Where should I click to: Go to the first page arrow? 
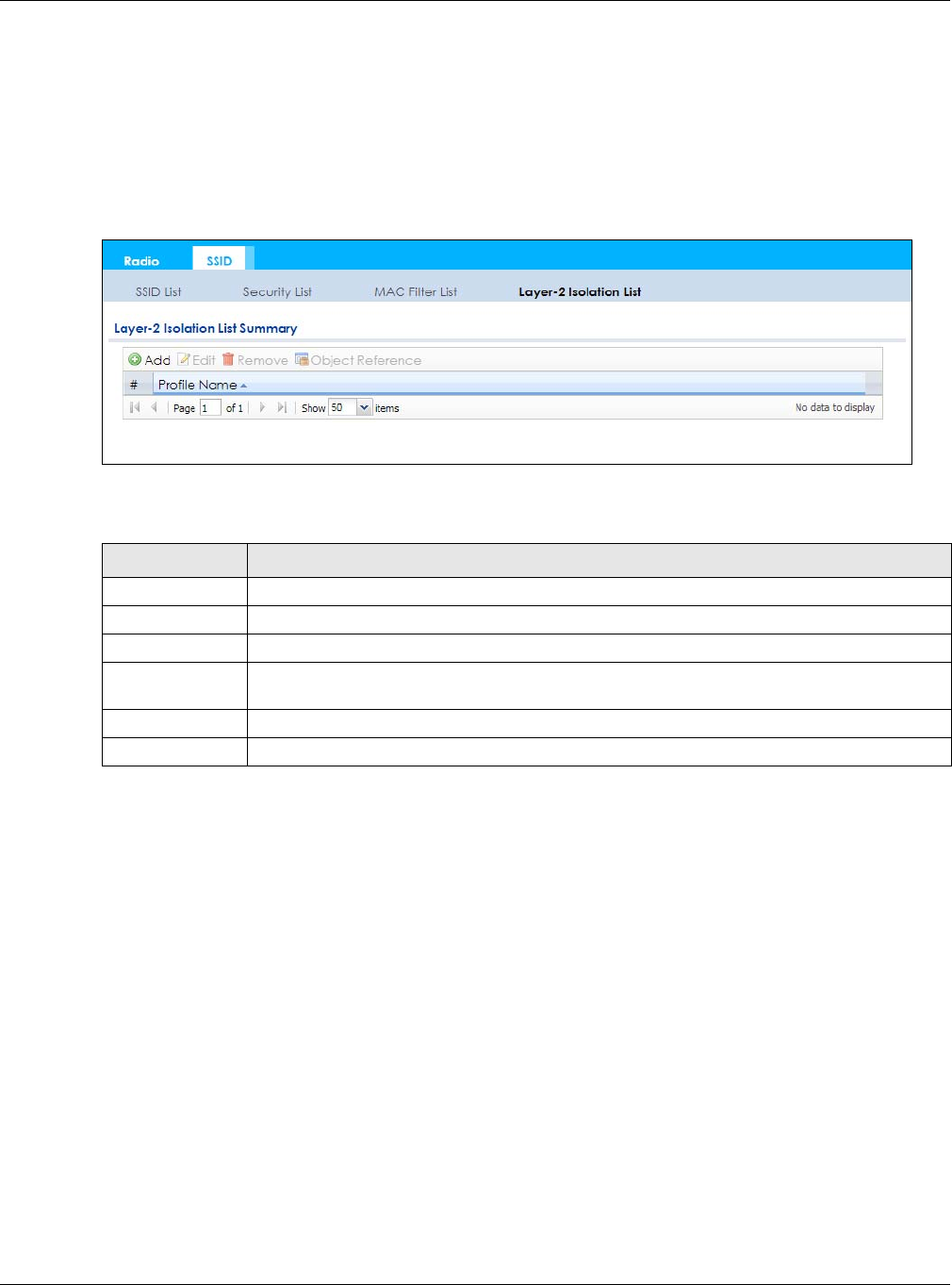pos(135,407)
